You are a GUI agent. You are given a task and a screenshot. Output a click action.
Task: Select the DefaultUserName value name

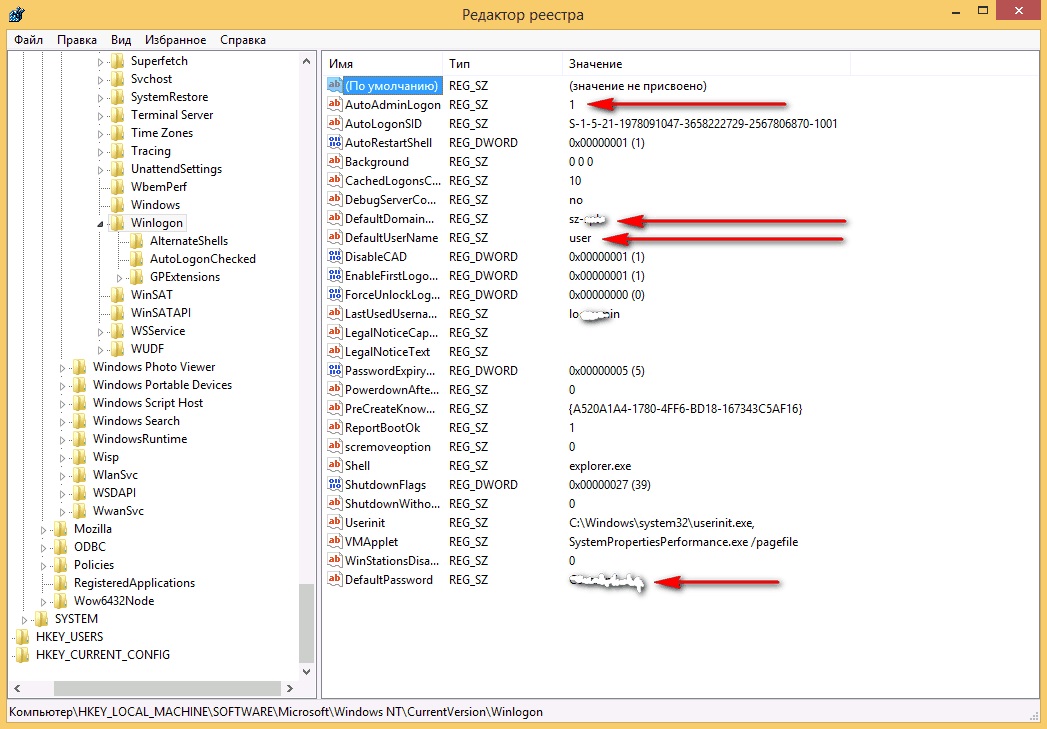pos(391,238)
